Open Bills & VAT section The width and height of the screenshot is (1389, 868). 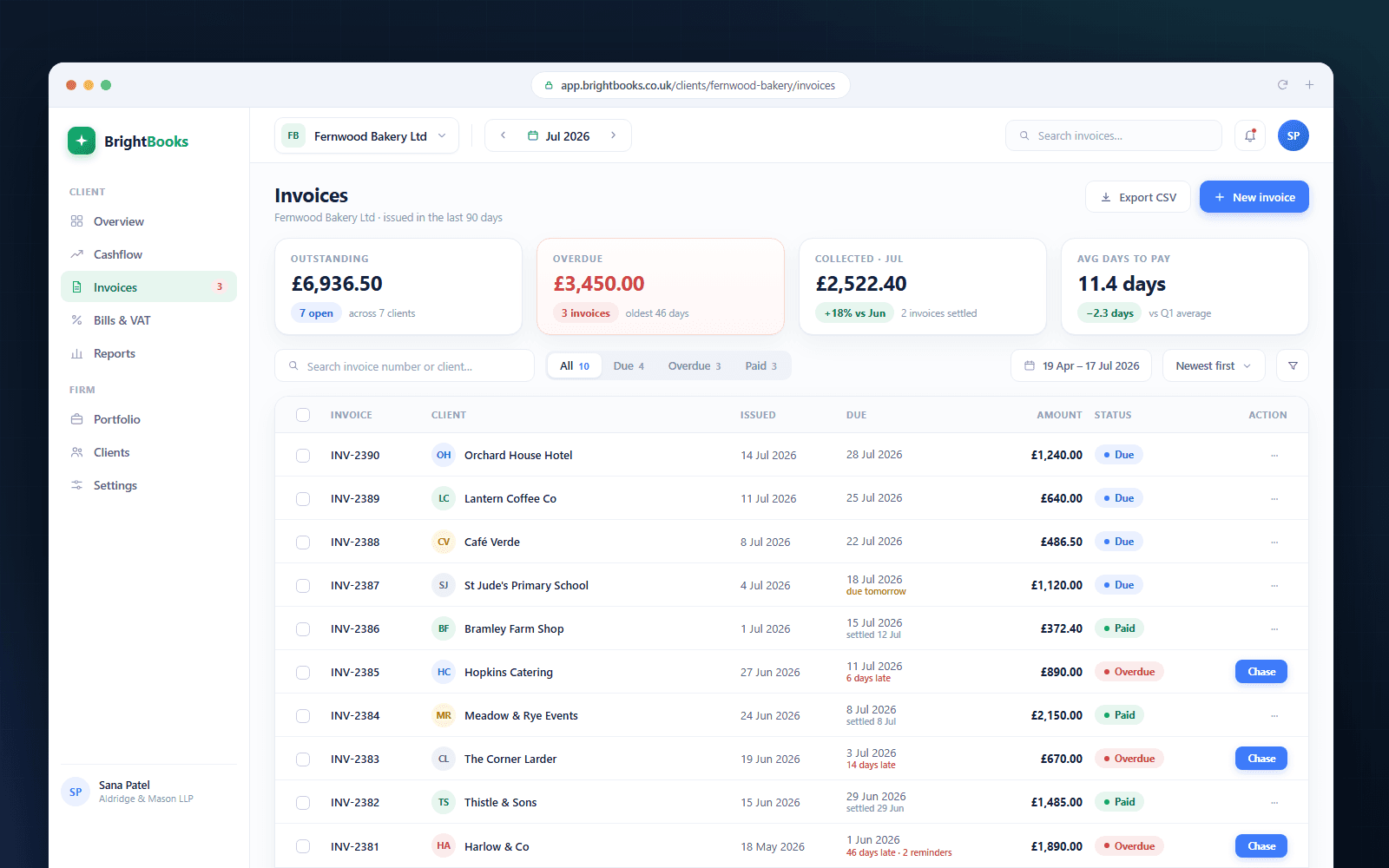148,320
